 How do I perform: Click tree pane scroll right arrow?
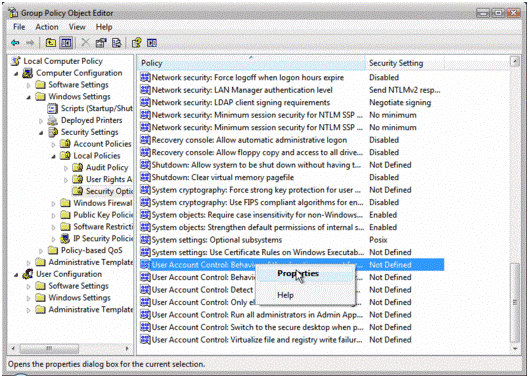pyautogui.click(x=127, y=348)
